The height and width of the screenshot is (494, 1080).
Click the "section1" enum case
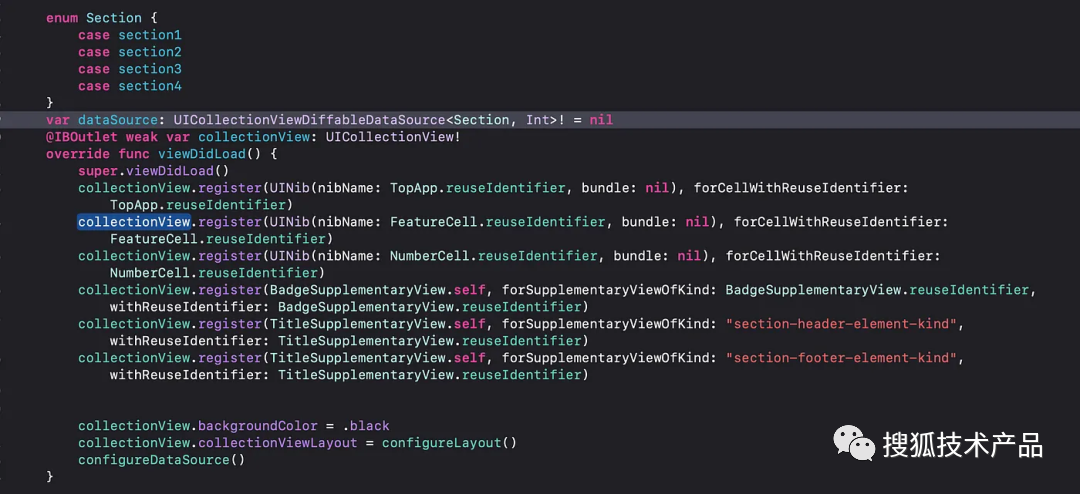pos(149,35)
